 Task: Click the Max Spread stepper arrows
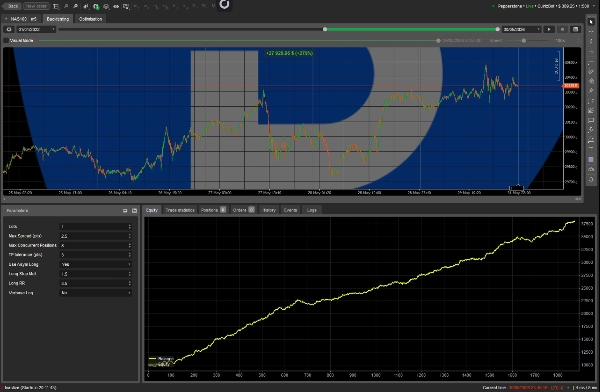pyautogui.click(x=130, y=236)
